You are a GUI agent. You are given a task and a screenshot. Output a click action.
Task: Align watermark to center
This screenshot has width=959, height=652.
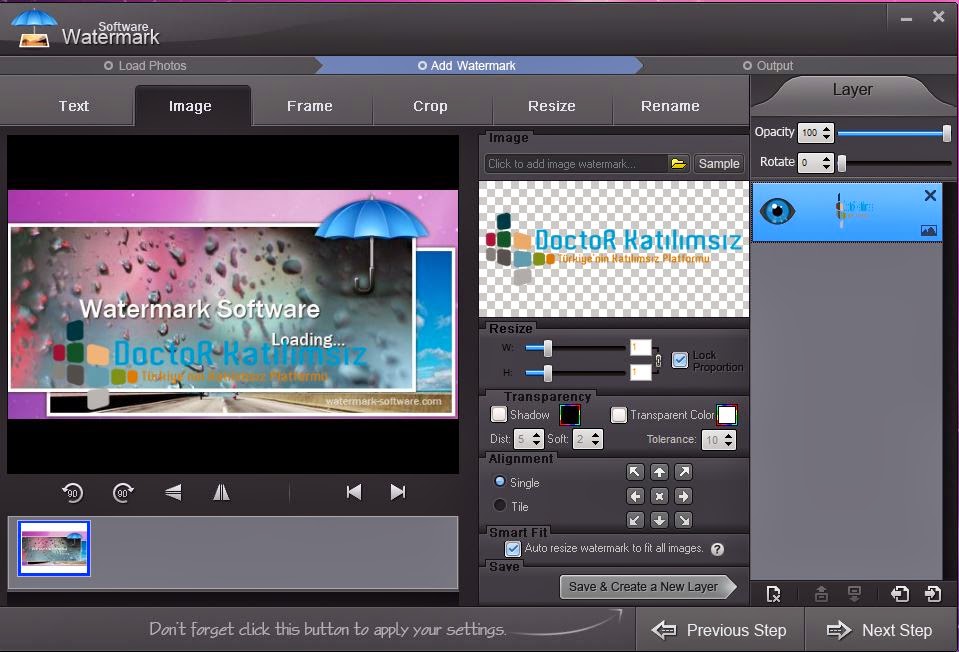[x=659, y=496]
